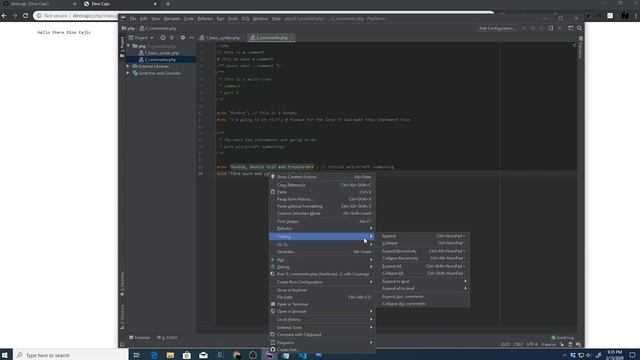Select Collapse doc comments option
This screenshot has height=360, width=640.
[423, 304]
